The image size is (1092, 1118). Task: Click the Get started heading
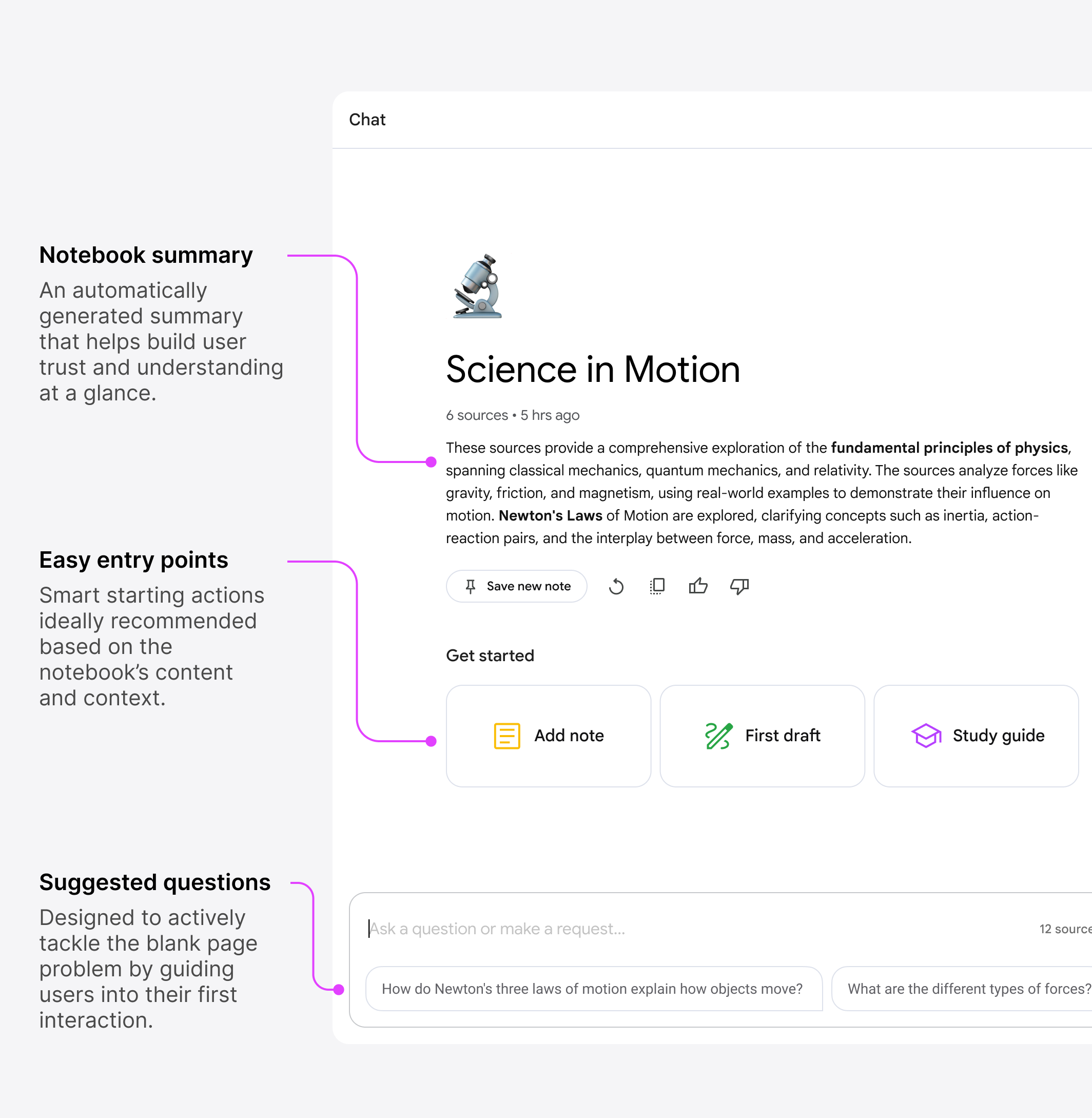coord(490,656)
